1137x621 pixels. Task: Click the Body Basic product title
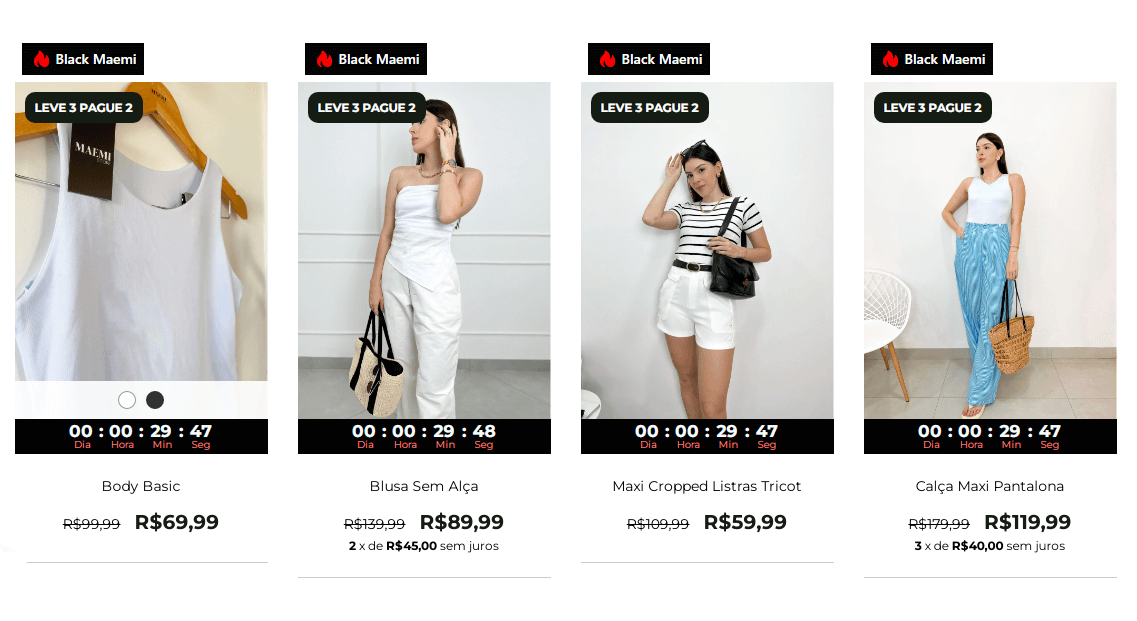[141, 486]
